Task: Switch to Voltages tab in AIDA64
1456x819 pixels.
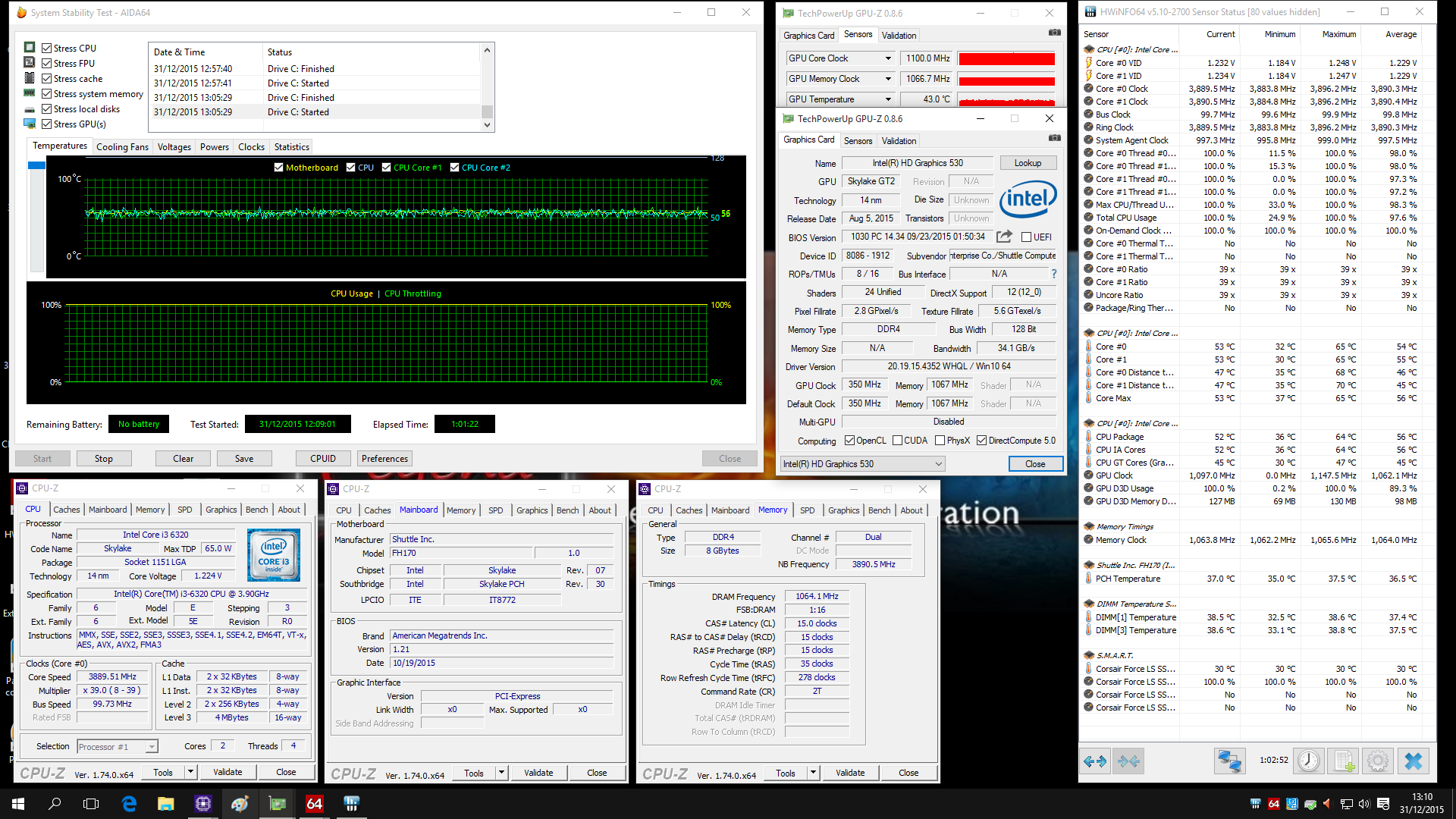Action: (174, 147)
